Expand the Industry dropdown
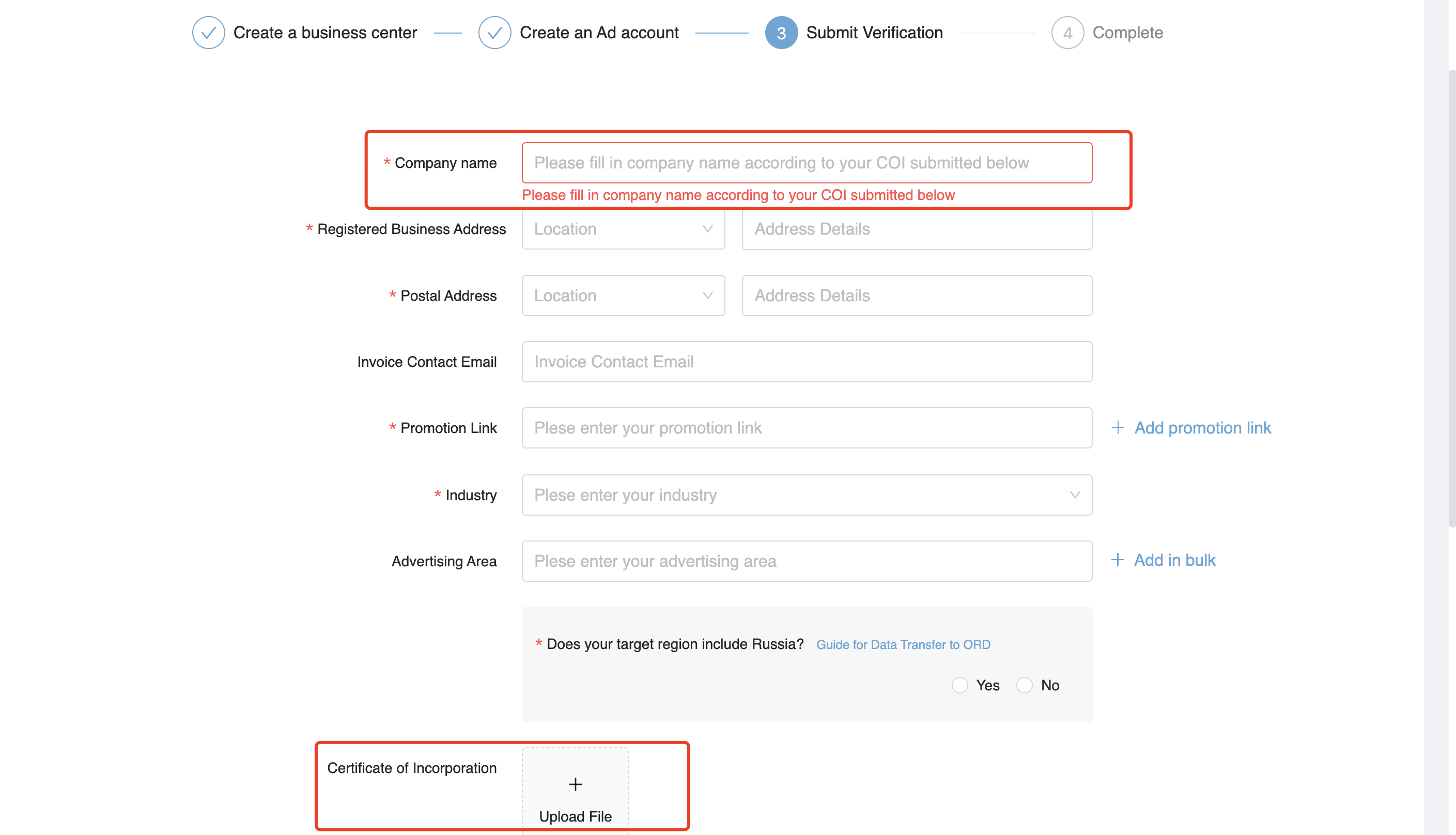1456x835 pixels. point(807,495)
